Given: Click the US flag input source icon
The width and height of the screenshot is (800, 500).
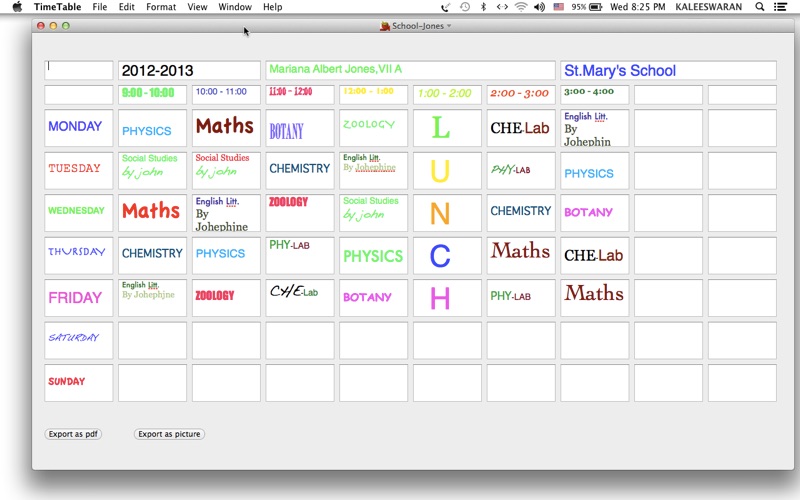Looking at the screenshot, I should (x=559, y=7).
